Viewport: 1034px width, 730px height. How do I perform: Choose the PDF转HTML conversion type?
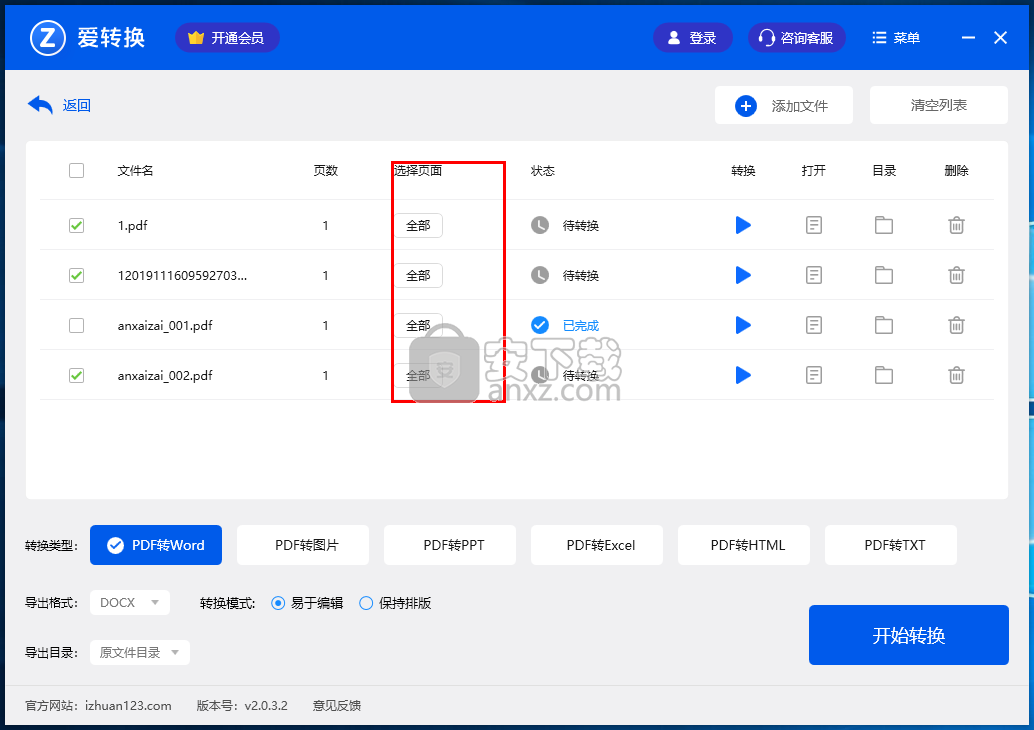coord(744,545)
